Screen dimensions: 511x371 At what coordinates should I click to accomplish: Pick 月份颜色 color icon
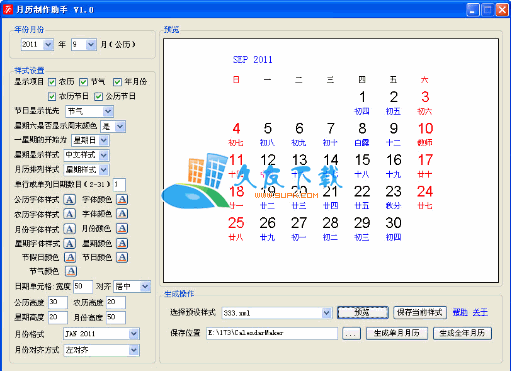122,229
